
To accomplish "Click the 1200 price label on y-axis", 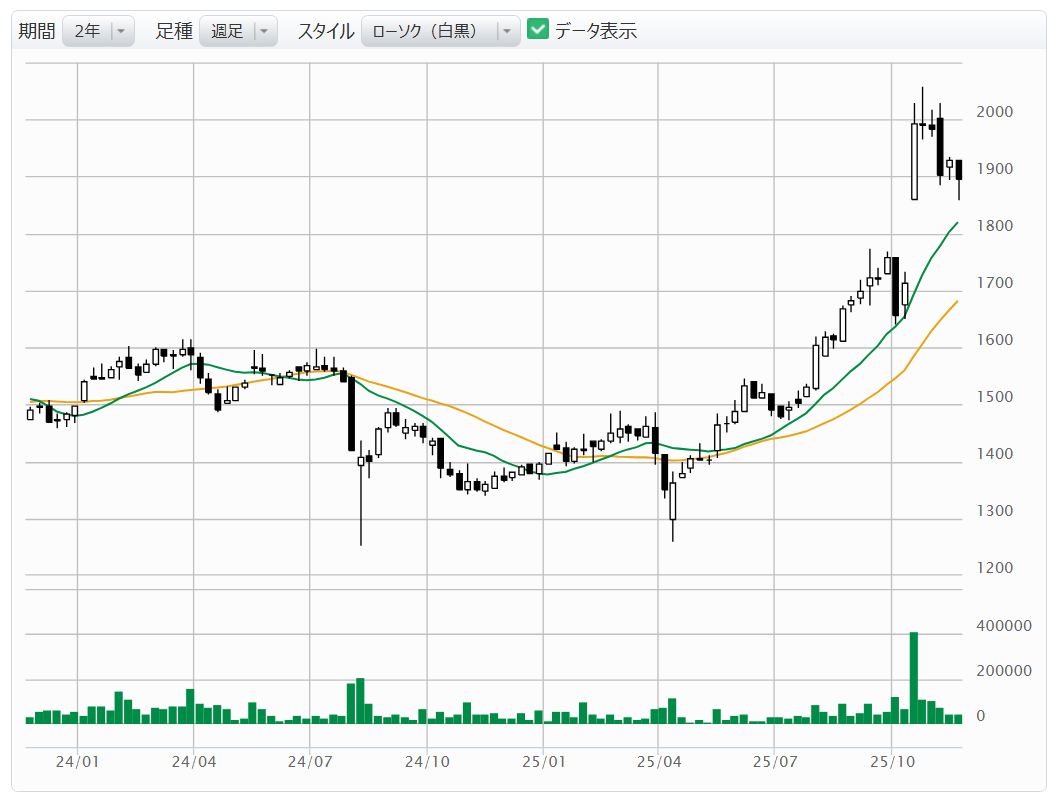I will [x=994, y=568].
